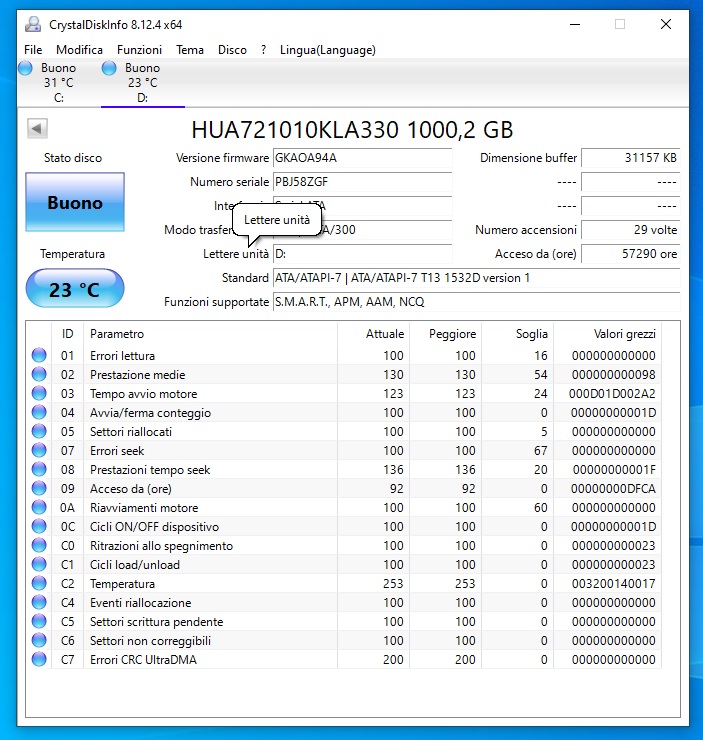Click the CrystalDiskInfo app icon in title bar
Screen dimensions: 703x740
coord(33,25)
